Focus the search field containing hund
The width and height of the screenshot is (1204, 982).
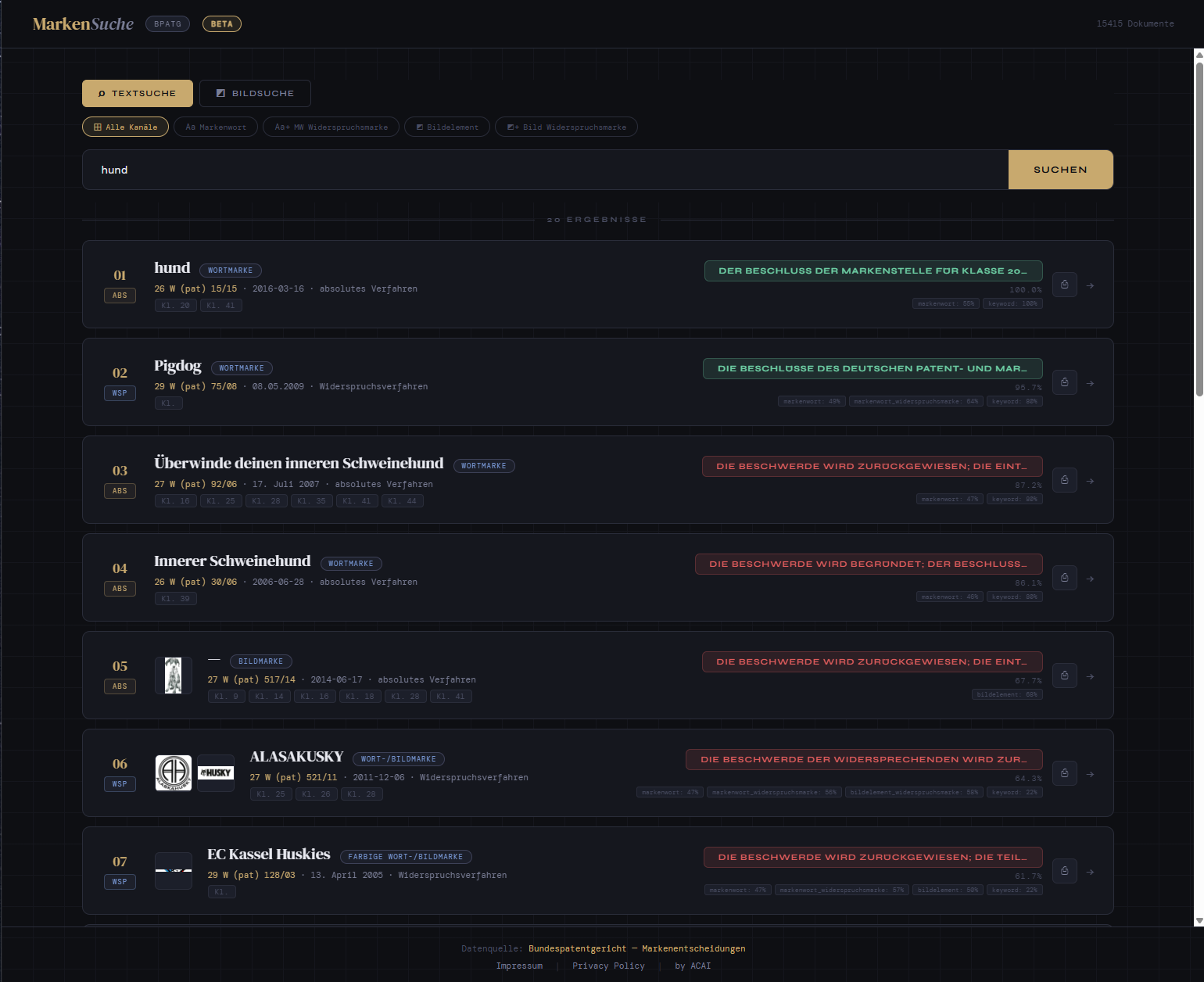coord(546,170)
